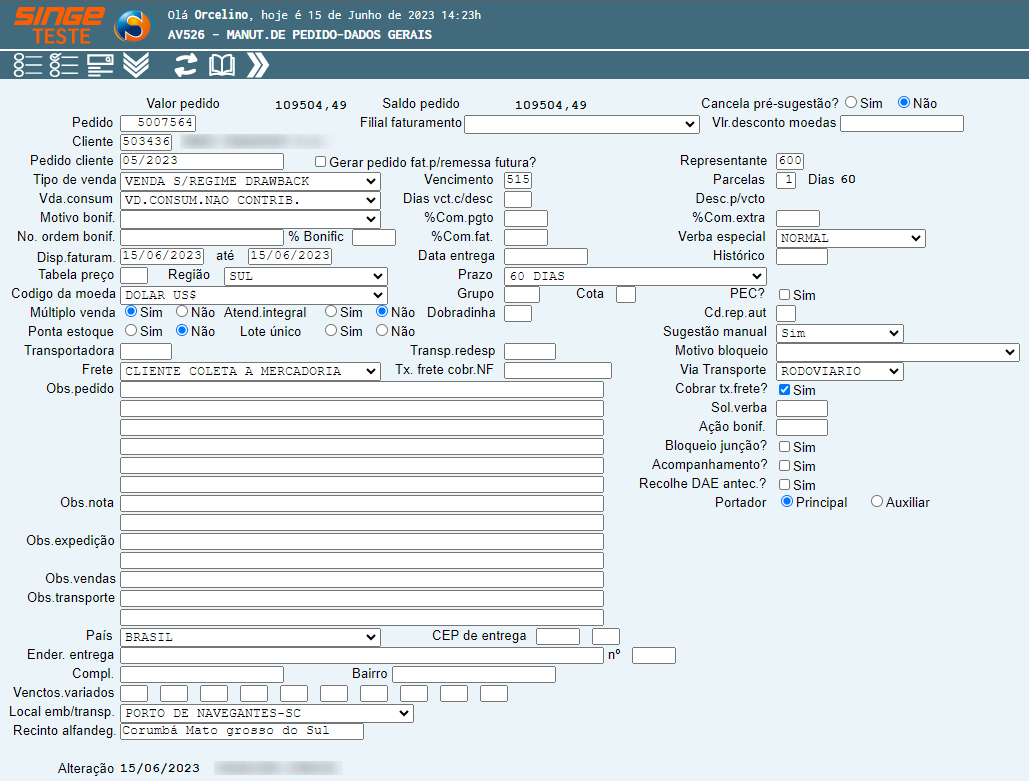The height and width of the screenshot is (781, 1029).
Task: Click the Parcelas field
Action: [x=786, y=180]
